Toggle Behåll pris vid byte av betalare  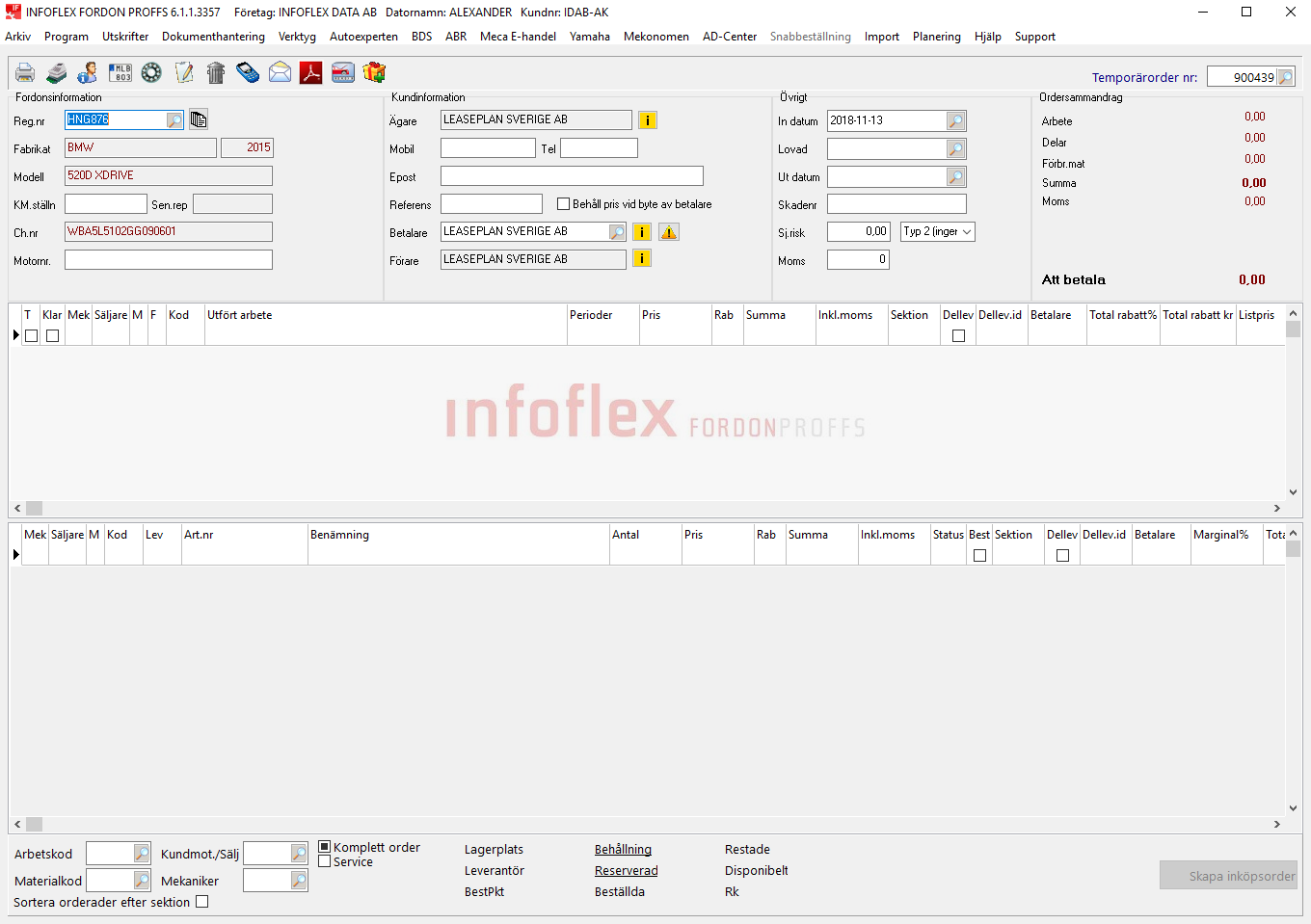tap(564, 204)
